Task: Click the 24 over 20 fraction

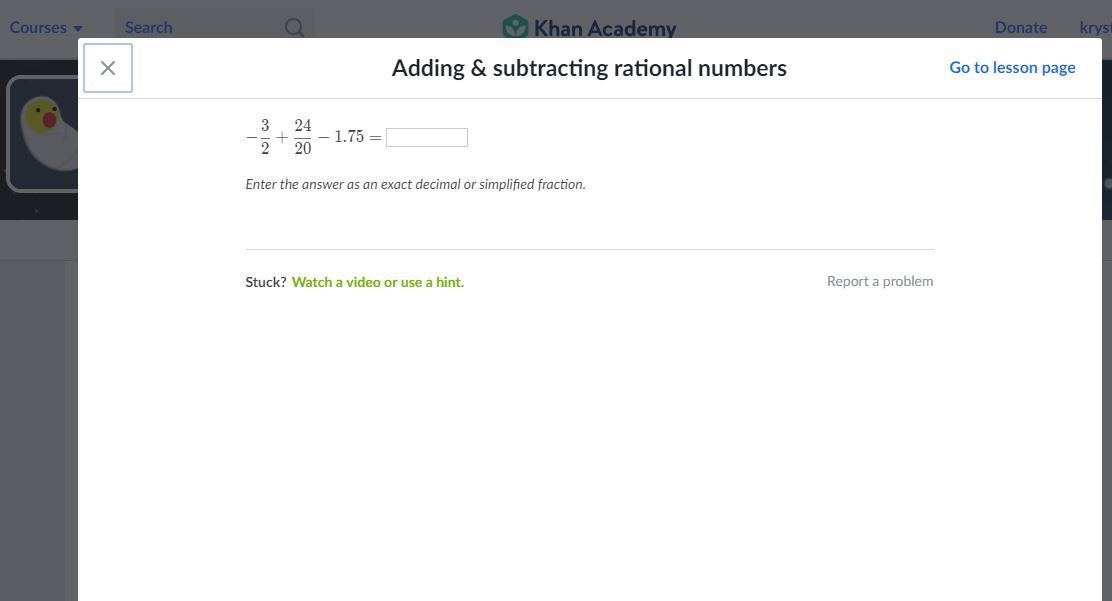Action: point(303,137)
